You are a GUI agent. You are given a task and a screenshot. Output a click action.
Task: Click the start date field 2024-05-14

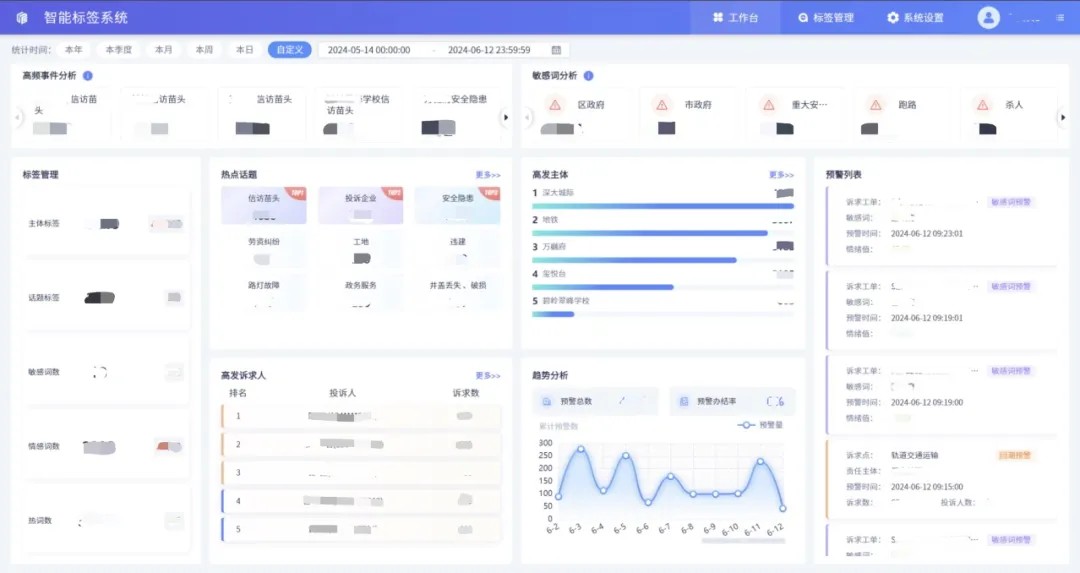pyautogui.click(x=369, y=49)
